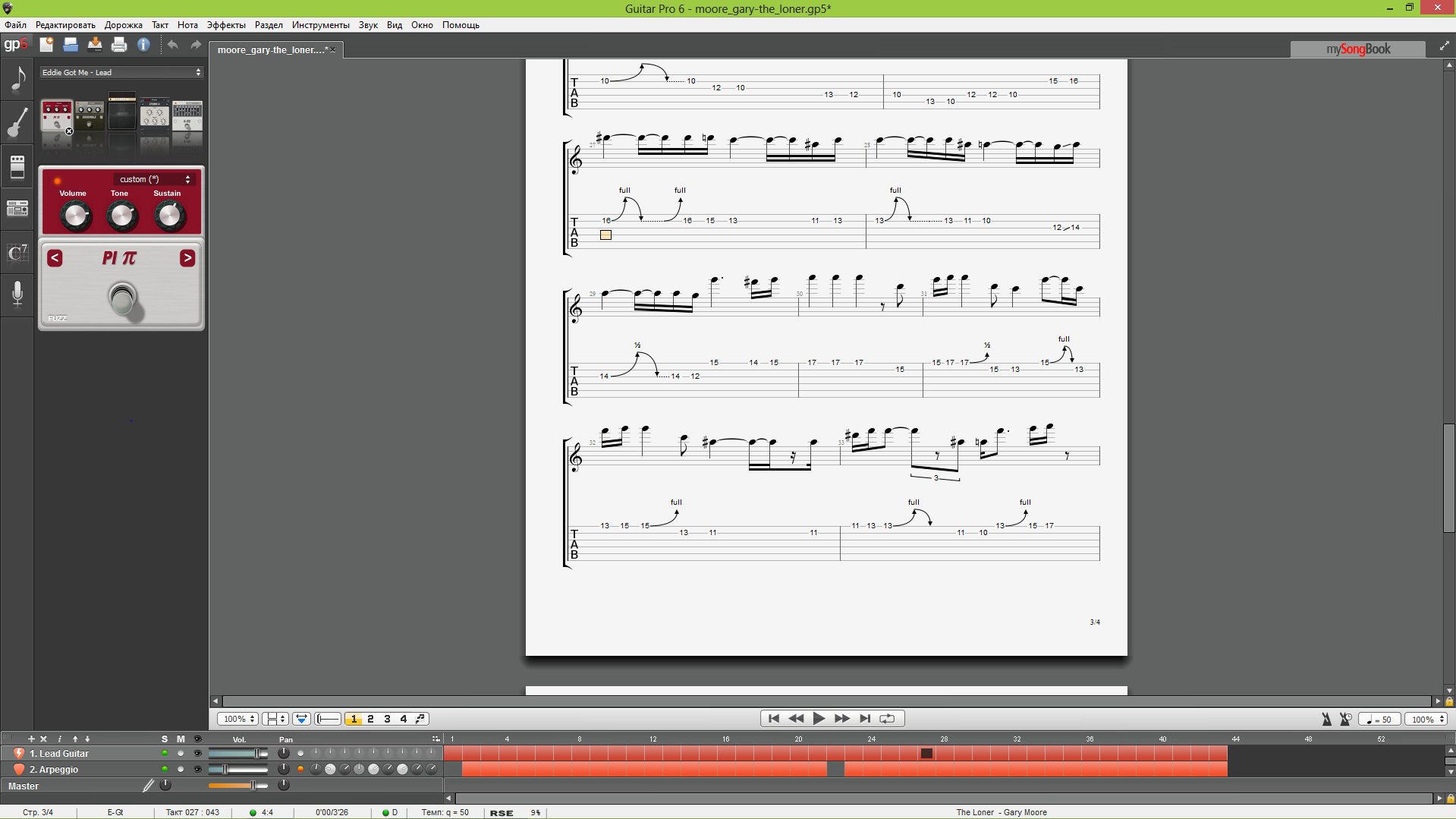This screenshot has width=1456, height=819.
Task: Jump to the last bar
Action: click(865, 718)
